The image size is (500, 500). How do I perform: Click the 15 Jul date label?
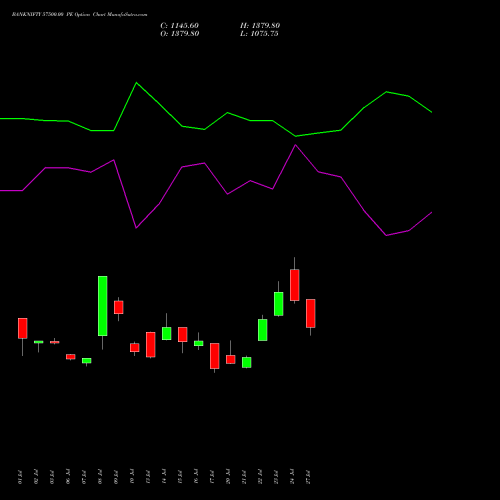[180, 477]
